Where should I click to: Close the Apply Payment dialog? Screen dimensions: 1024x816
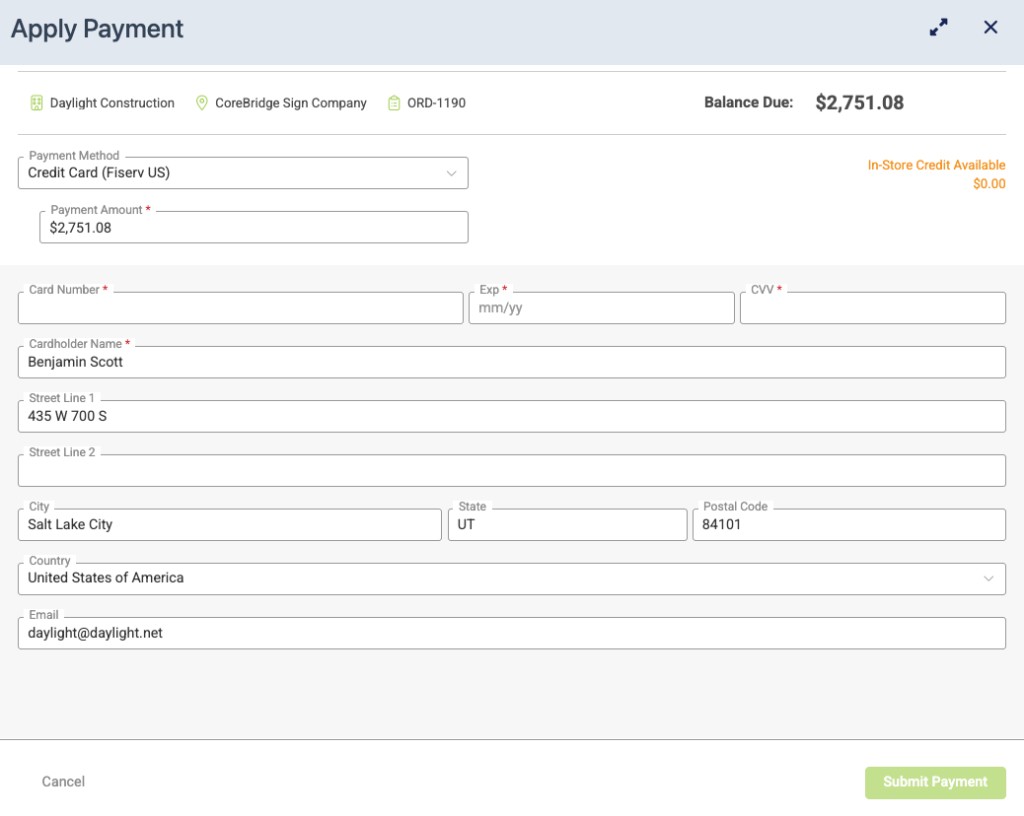coord(990,27)
